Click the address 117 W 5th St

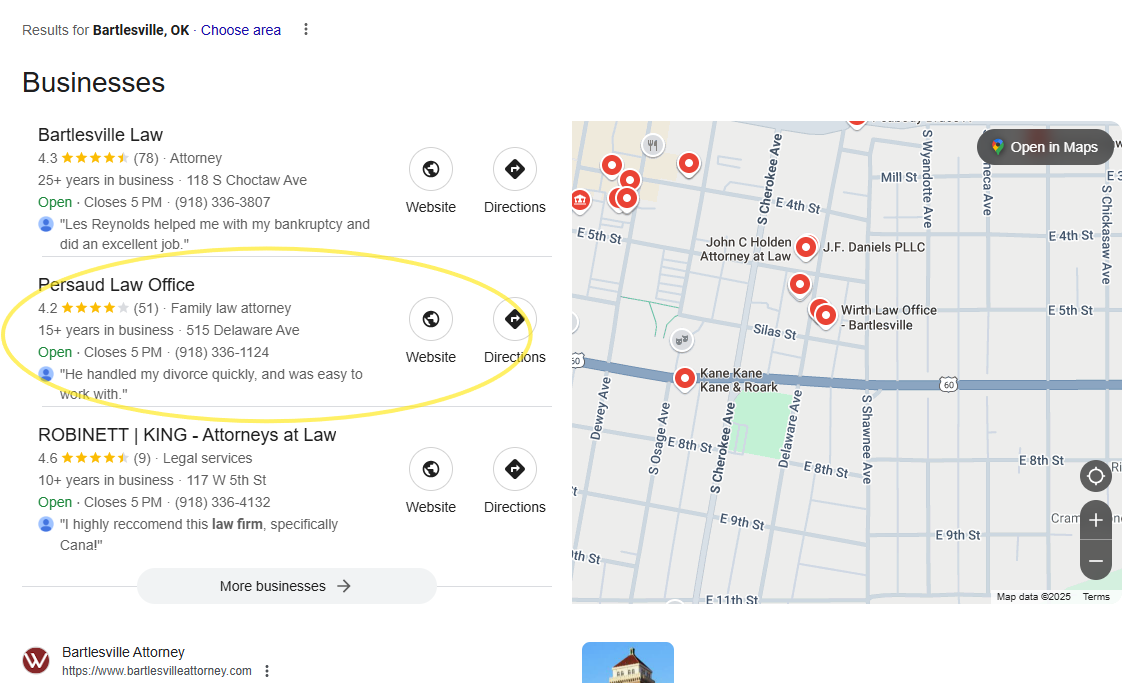coord(226,480)
